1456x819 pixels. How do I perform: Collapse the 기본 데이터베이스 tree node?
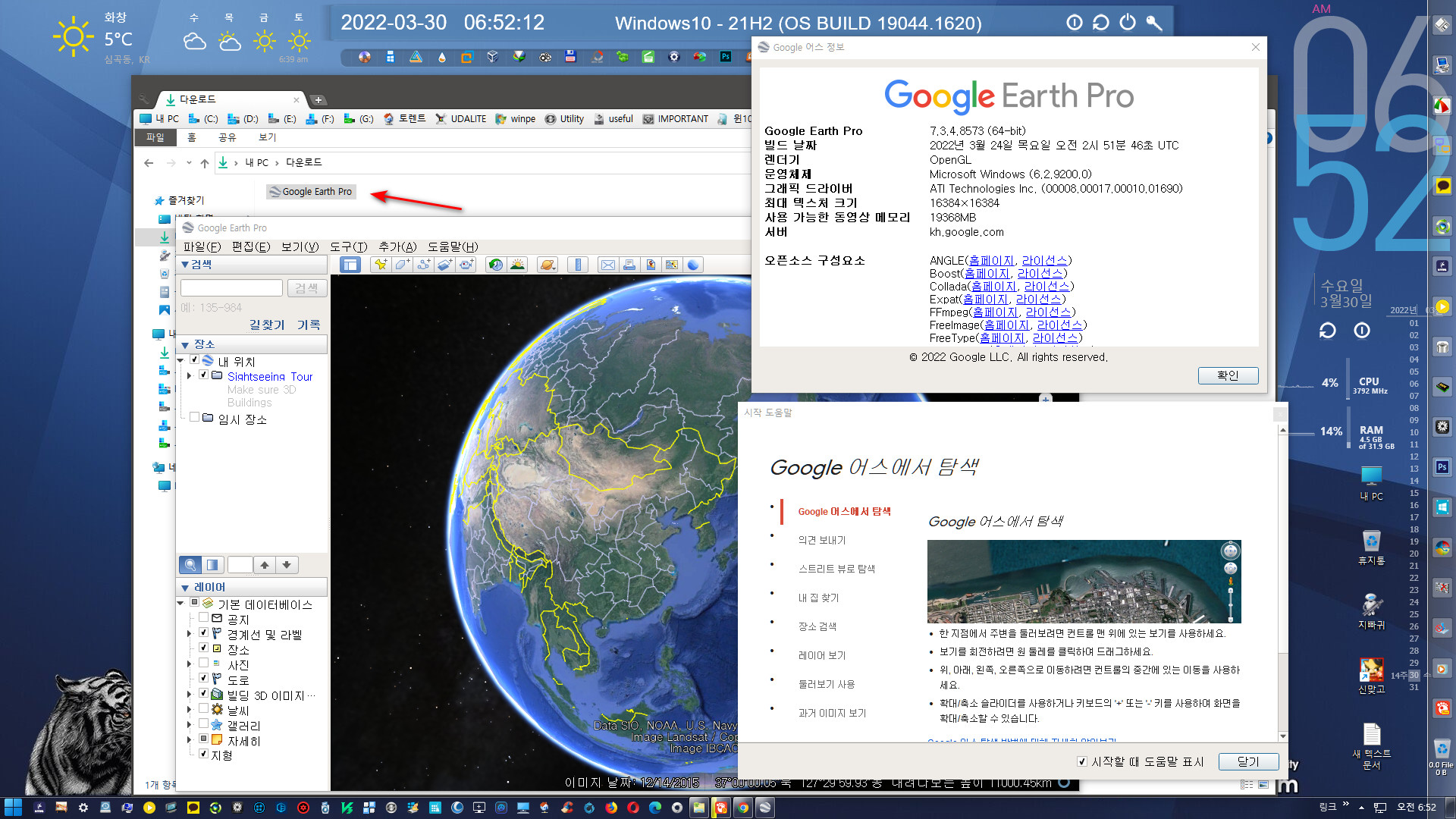[x=180, y=604]
